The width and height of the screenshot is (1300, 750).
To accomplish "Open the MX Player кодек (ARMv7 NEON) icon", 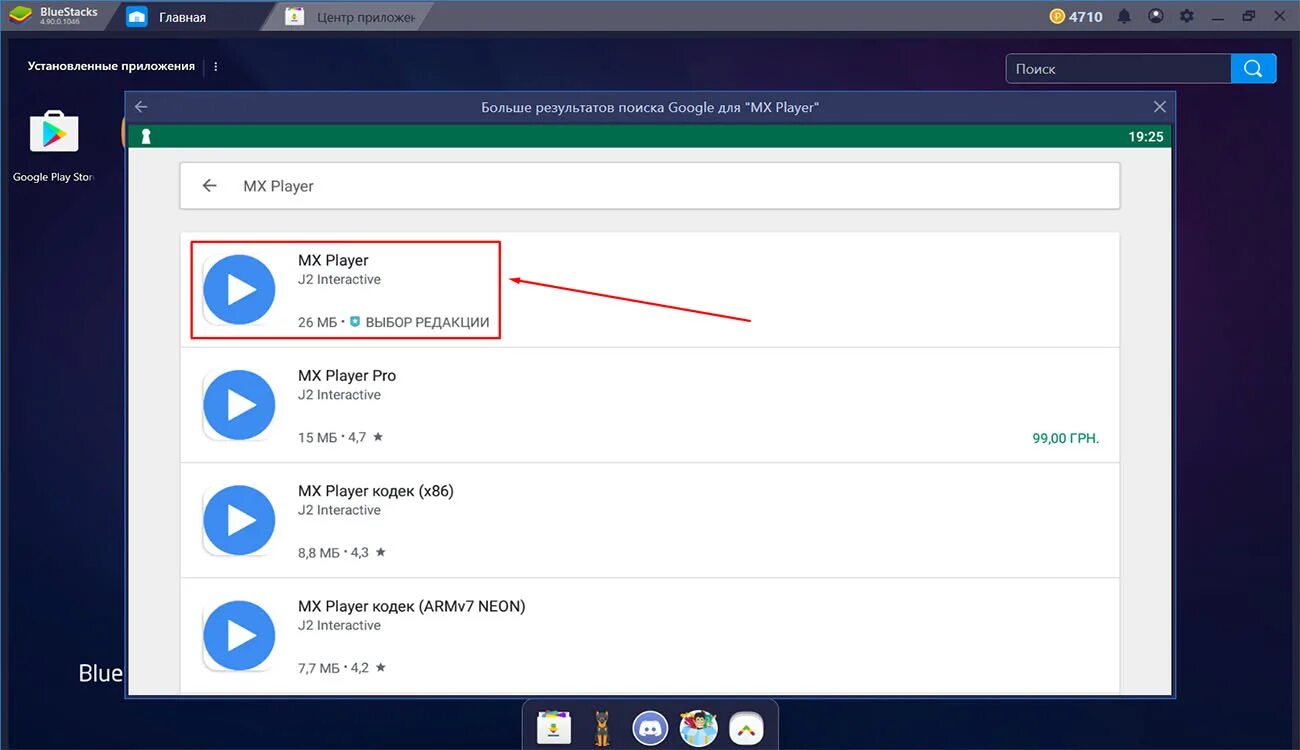I will tap(239, 635).
